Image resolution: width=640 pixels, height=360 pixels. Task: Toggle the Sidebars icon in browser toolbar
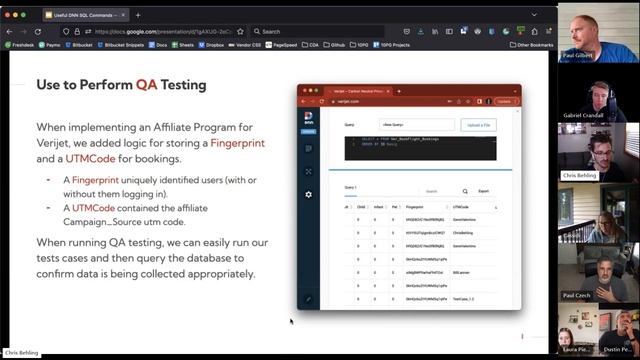coord(449,31)
